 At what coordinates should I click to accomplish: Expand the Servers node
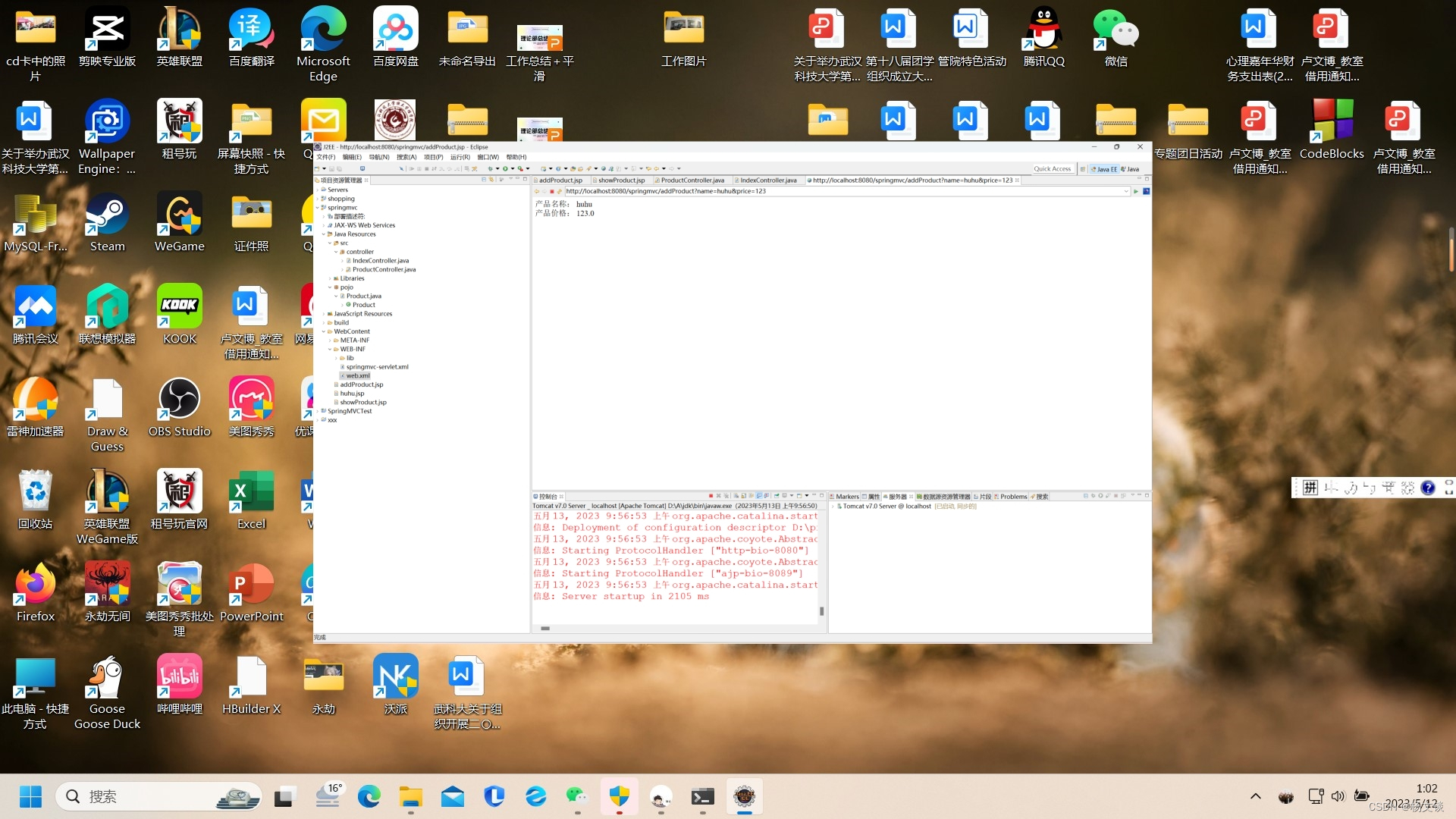(x=317, y=190)
